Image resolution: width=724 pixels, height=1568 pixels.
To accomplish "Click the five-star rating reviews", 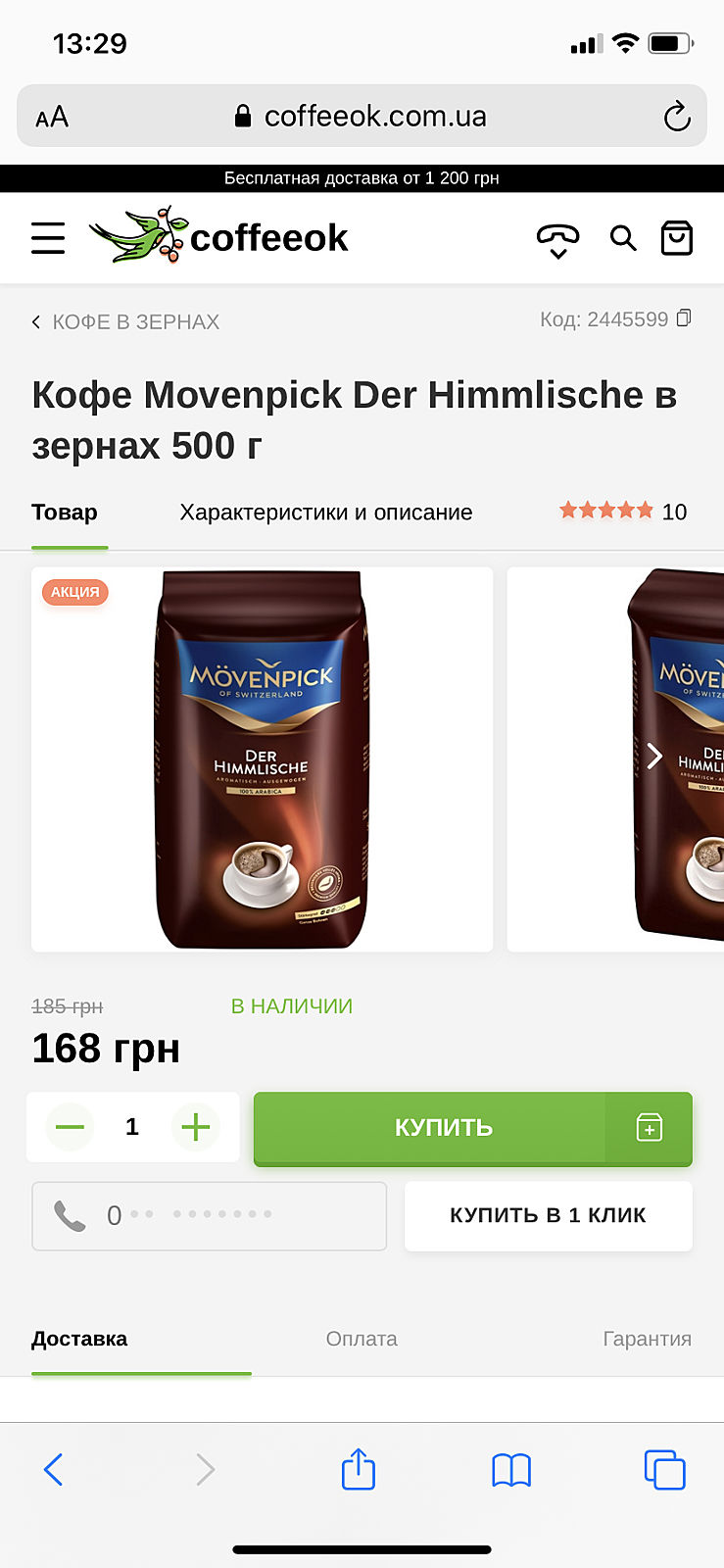I will [623, 512].
